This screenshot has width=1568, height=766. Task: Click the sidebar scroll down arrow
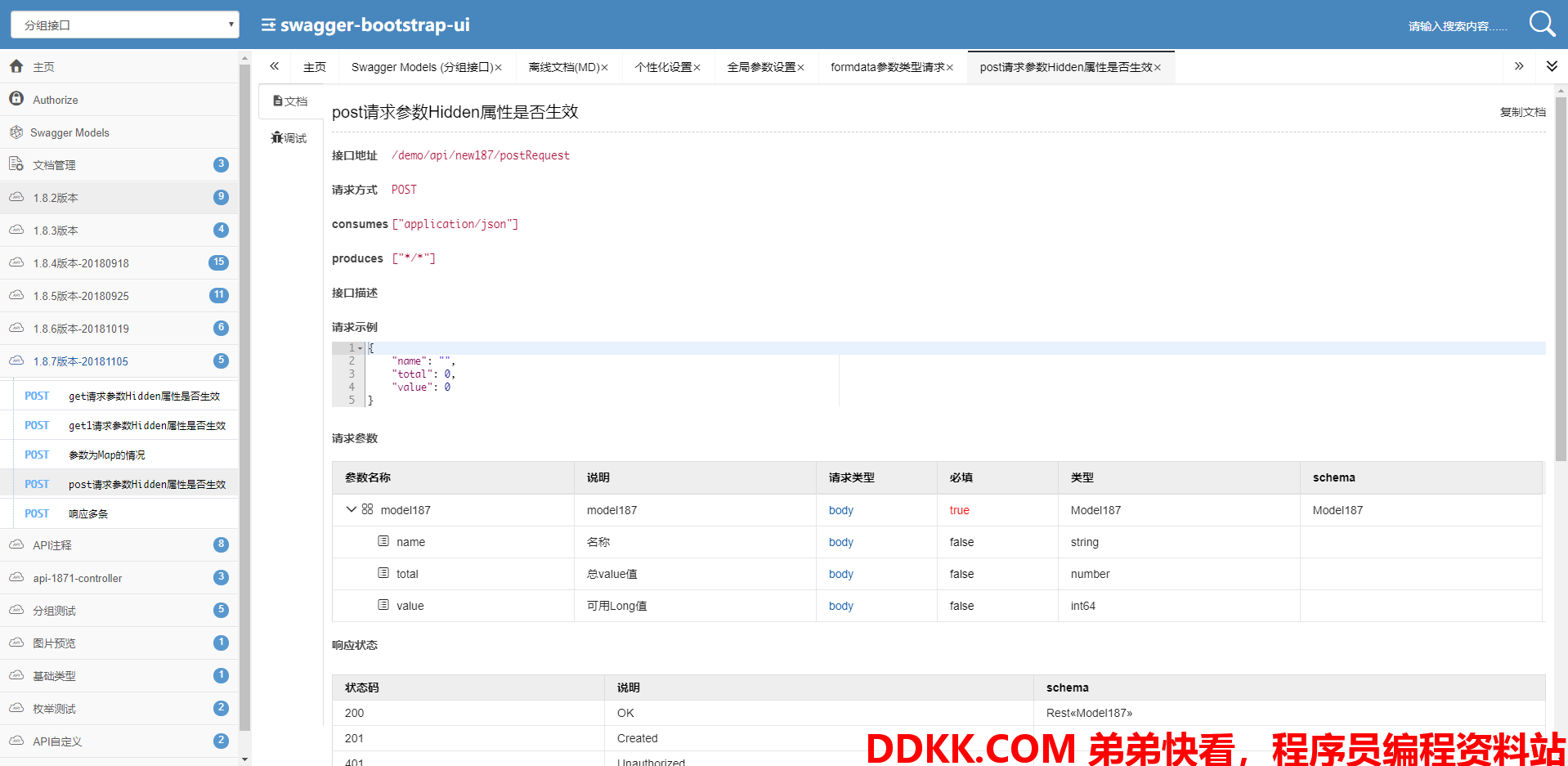[244, 759]
